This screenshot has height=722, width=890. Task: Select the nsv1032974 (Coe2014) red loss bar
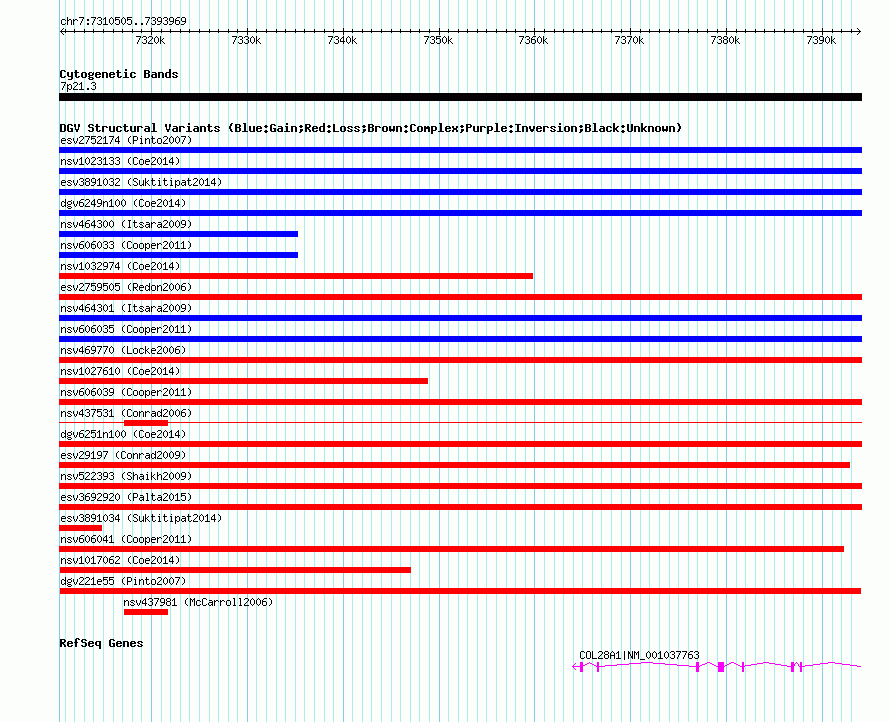tap(296, 276)
